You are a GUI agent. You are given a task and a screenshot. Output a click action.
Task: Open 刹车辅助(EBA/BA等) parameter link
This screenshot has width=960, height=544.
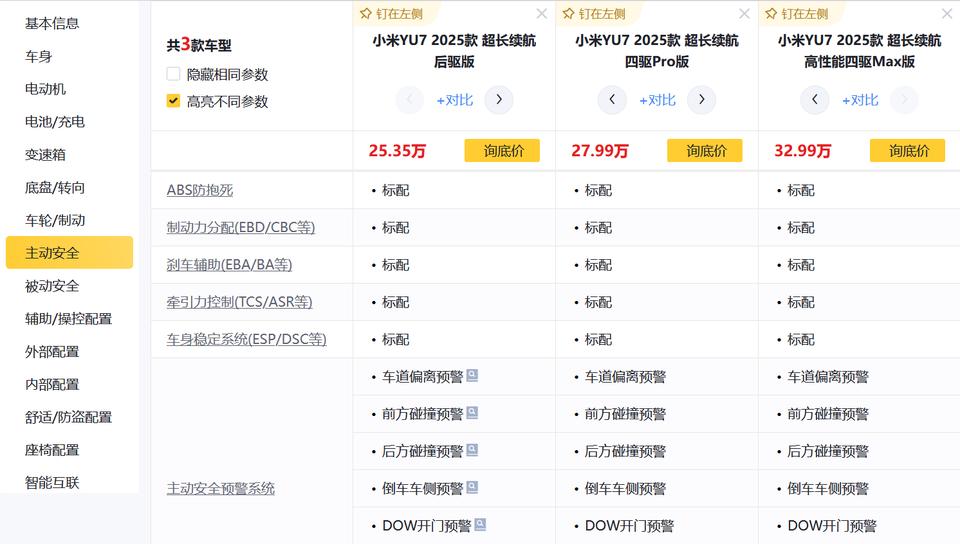[x=230, y=265]
